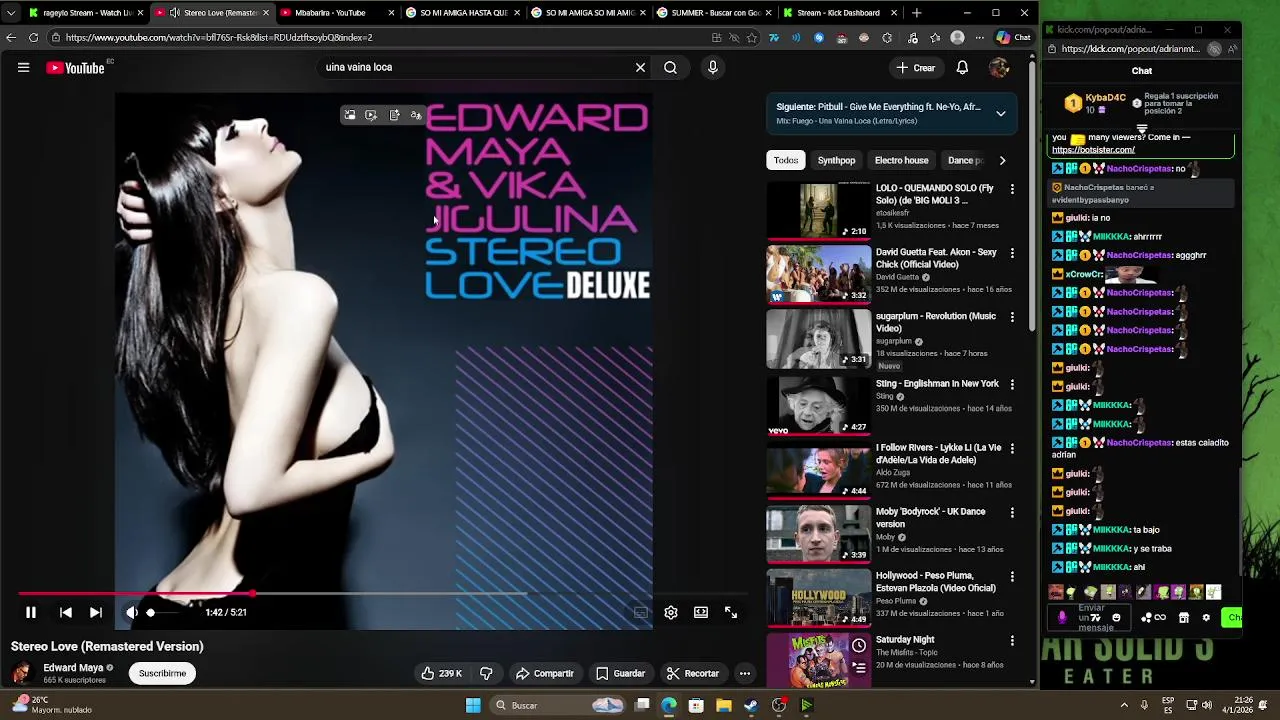Start voice search with microphone icon

point(712,67)
